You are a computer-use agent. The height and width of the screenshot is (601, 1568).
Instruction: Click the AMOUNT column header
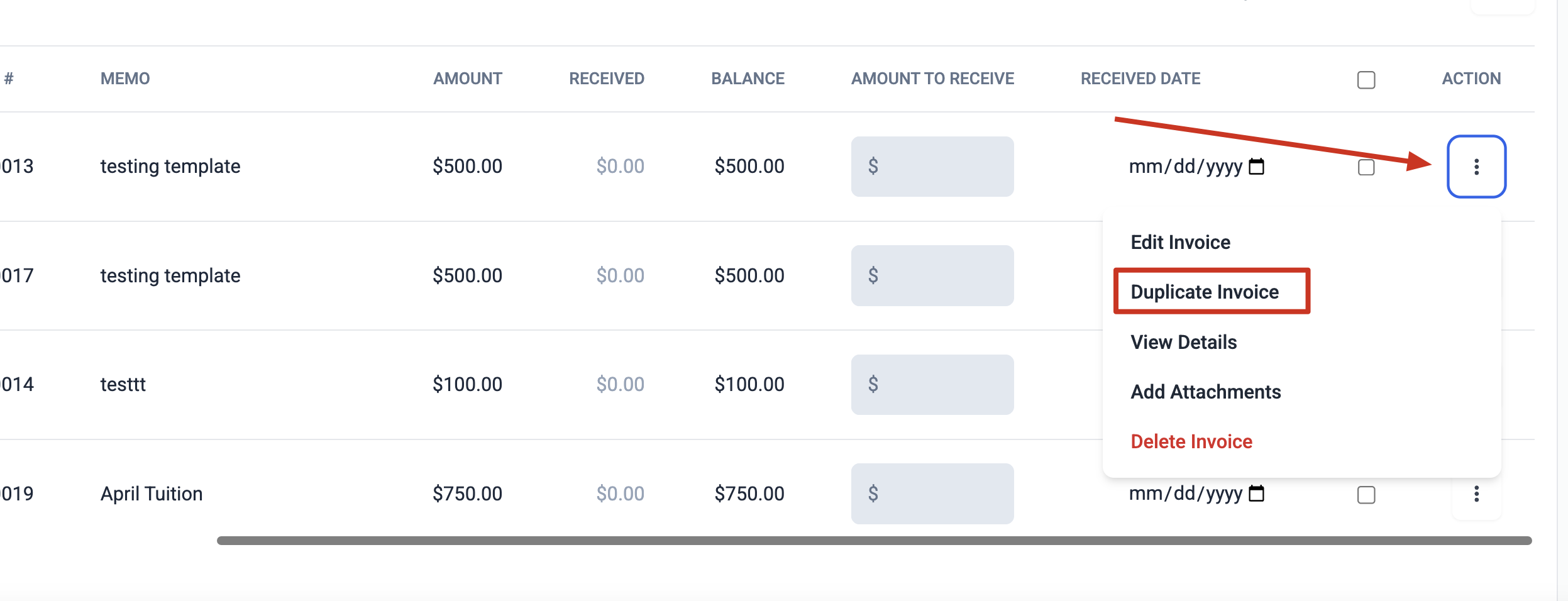coord(467,79)
